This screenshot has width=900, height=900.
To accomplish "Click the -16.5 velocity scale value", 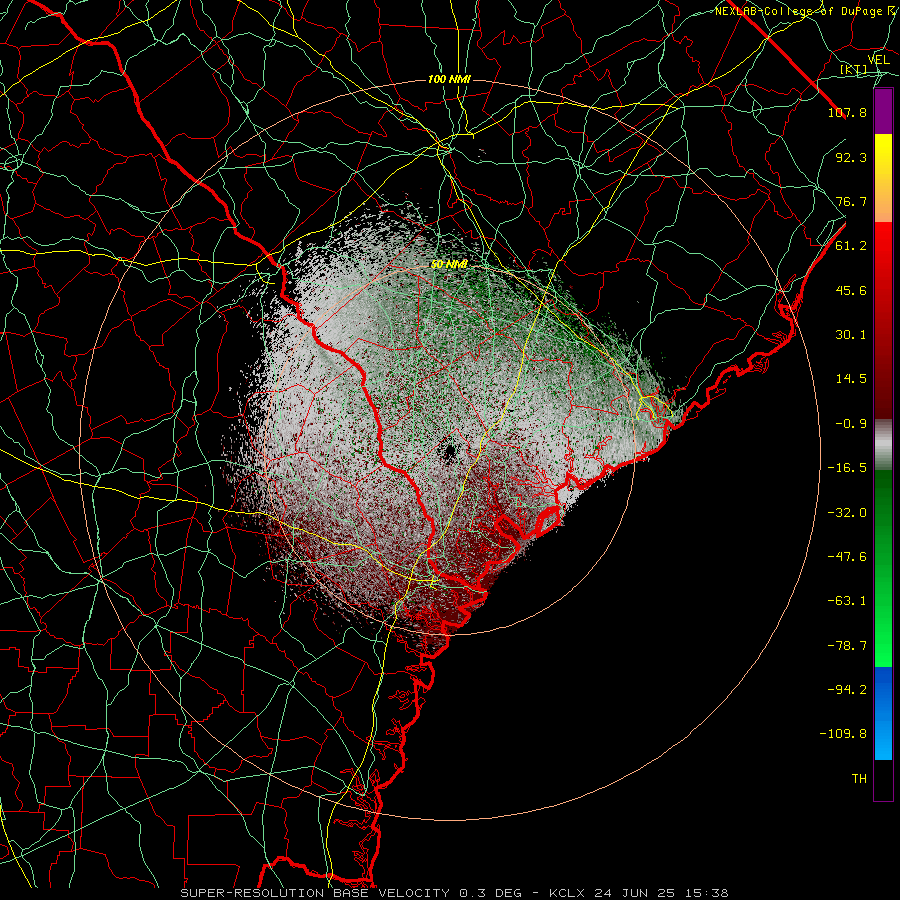I will [x=847, y=468].
